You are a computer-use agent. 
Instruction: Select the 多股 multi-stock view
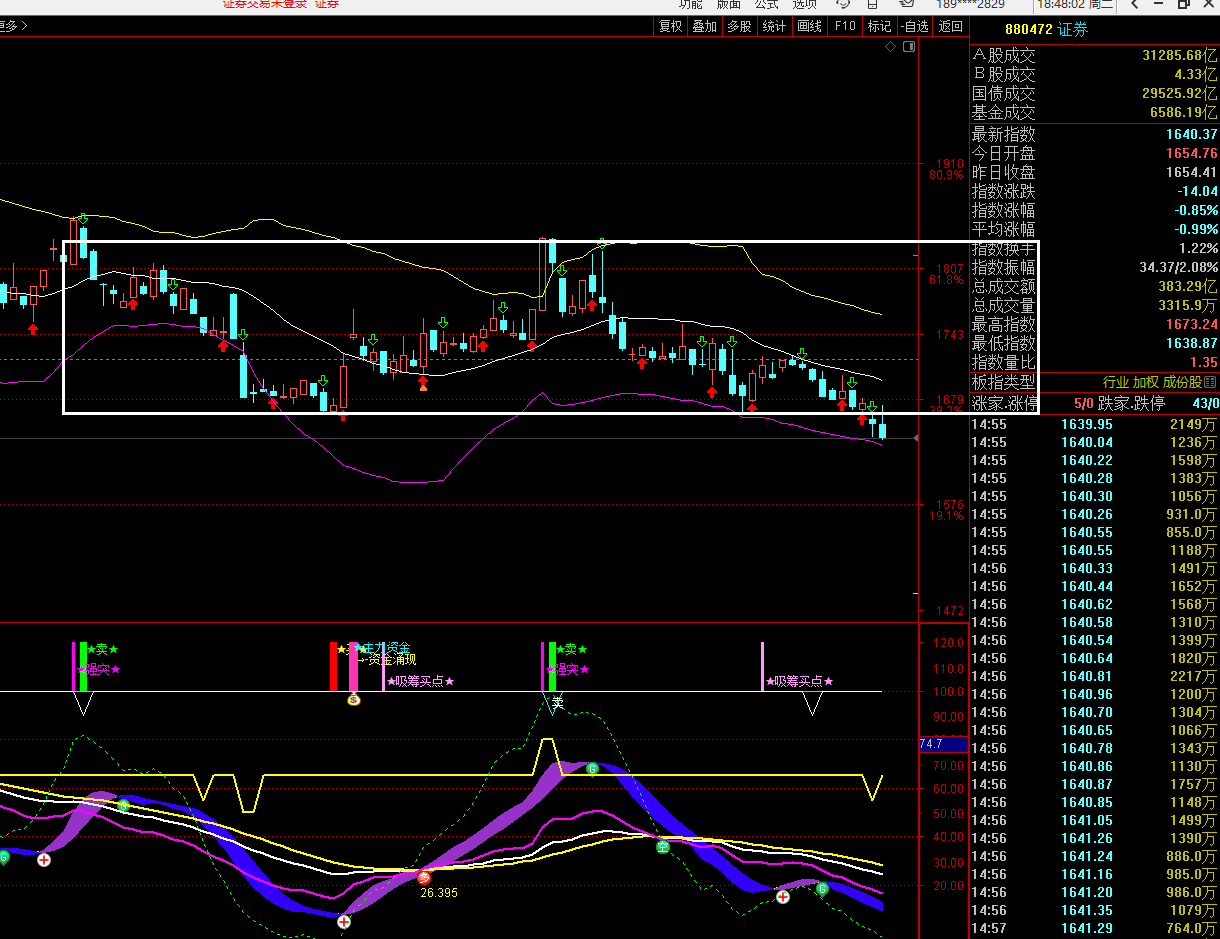click(x=740, y=26)
